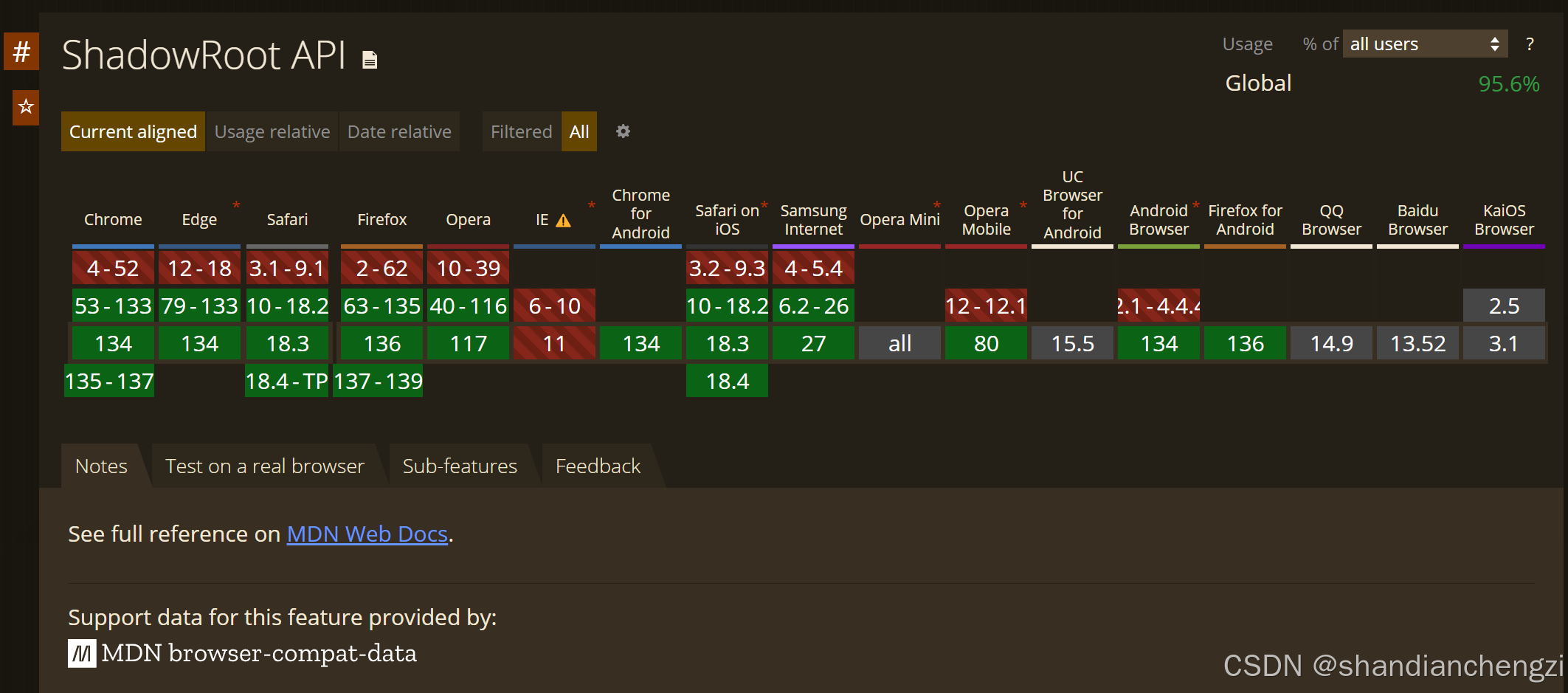The image size is (1568, 693).
Task: Select Edge 79-133 cell
Action: pos(199,306)
